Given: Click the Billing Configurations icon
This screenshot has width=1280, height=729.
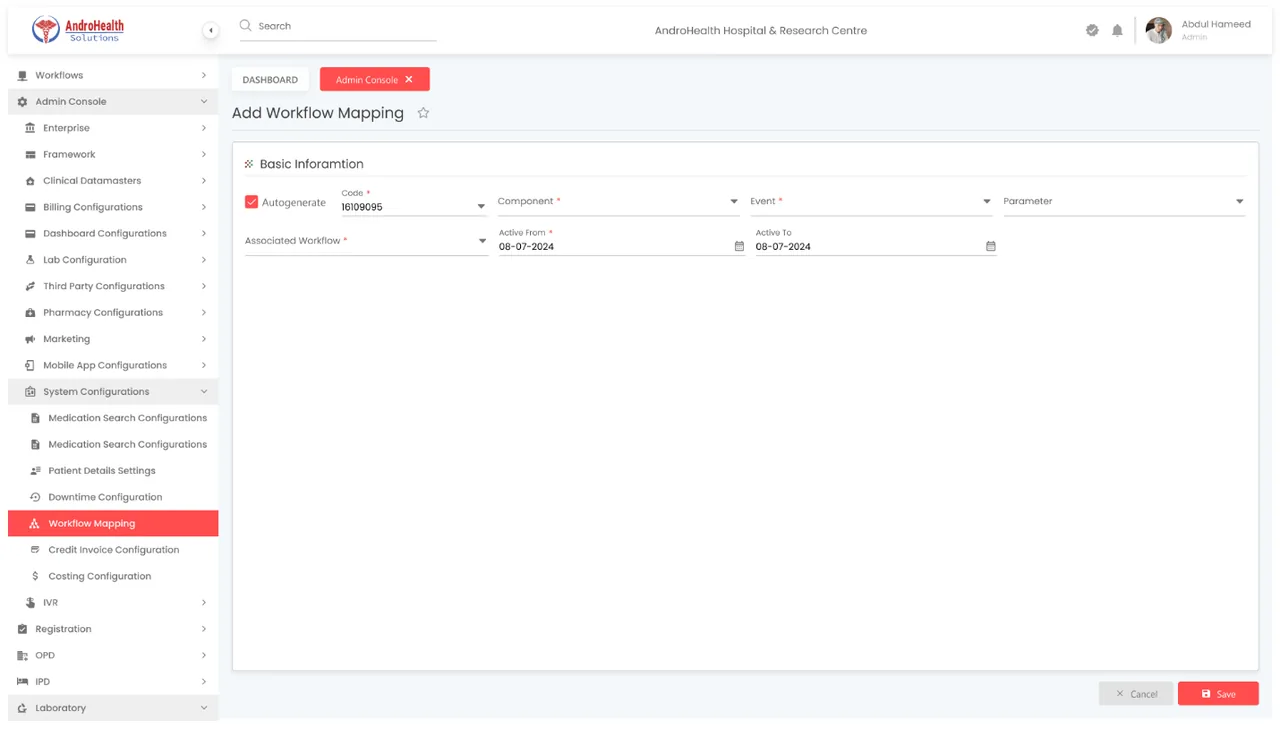Looking at the screenshot, I should pos(30,207).
